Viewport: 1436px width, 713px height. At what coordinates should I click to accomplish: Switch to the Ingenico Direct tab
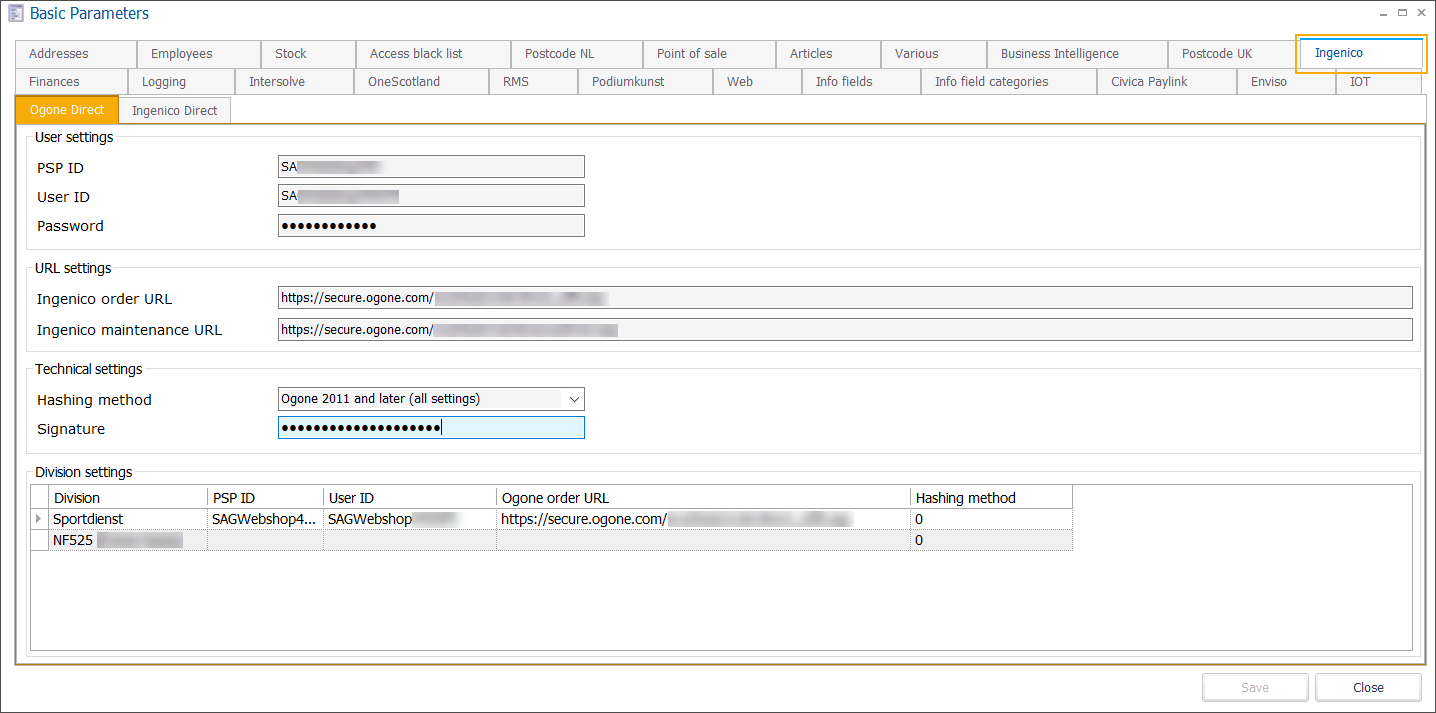pyautogui.click(x=174, y=110)
